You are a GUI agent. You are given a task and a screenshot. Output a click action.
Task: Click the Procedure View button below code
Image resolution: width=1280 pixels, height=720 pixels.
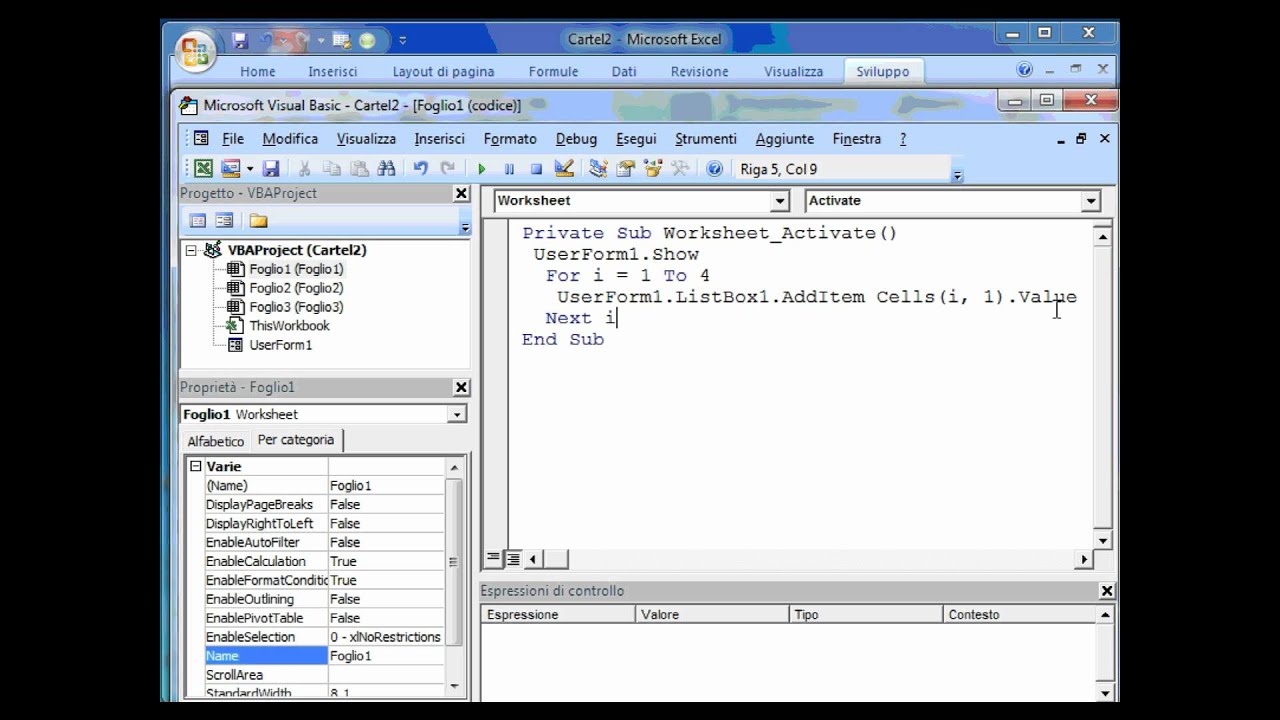(493, 559)
